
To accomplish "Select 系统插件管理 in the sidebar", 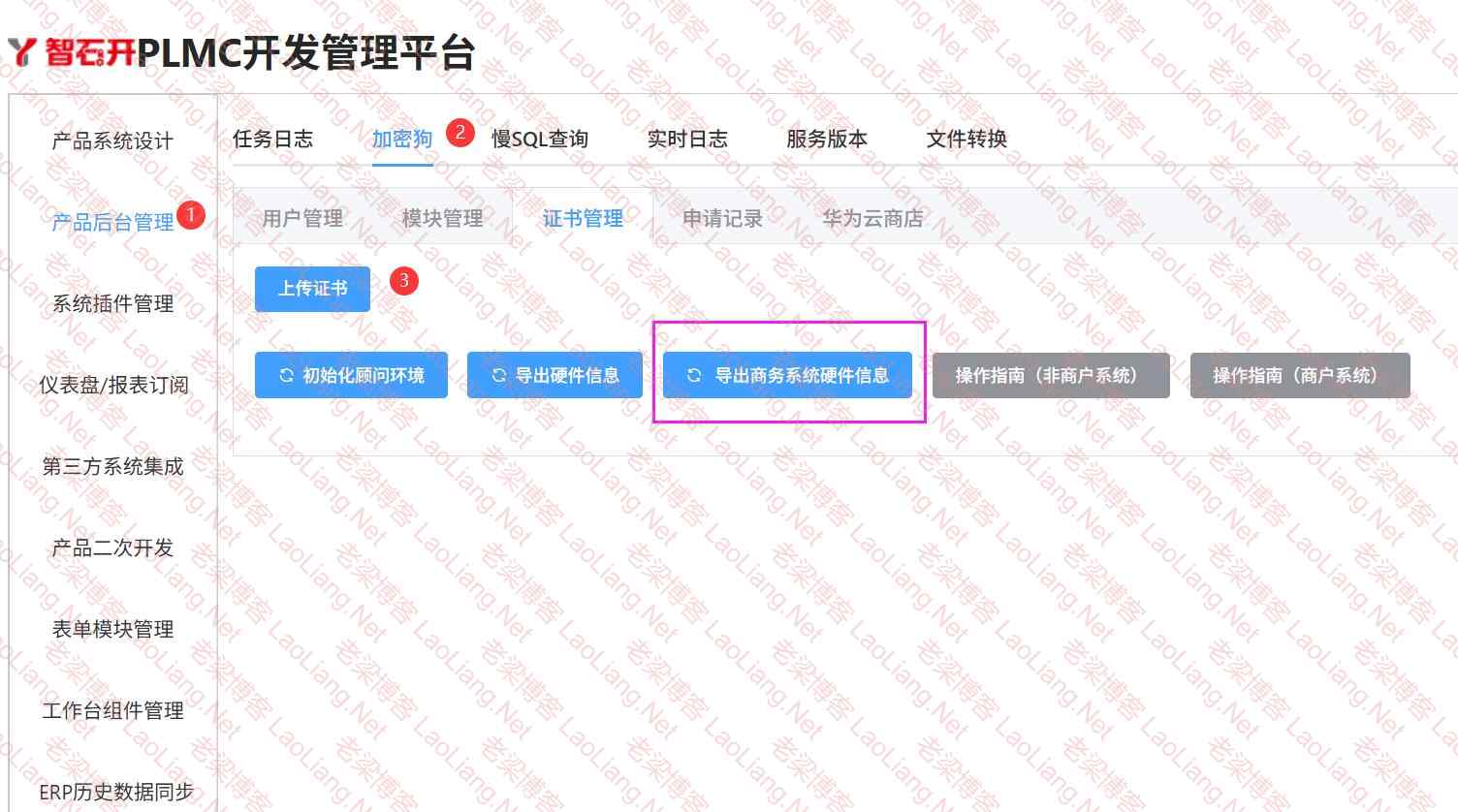I will tap(112, 303).
